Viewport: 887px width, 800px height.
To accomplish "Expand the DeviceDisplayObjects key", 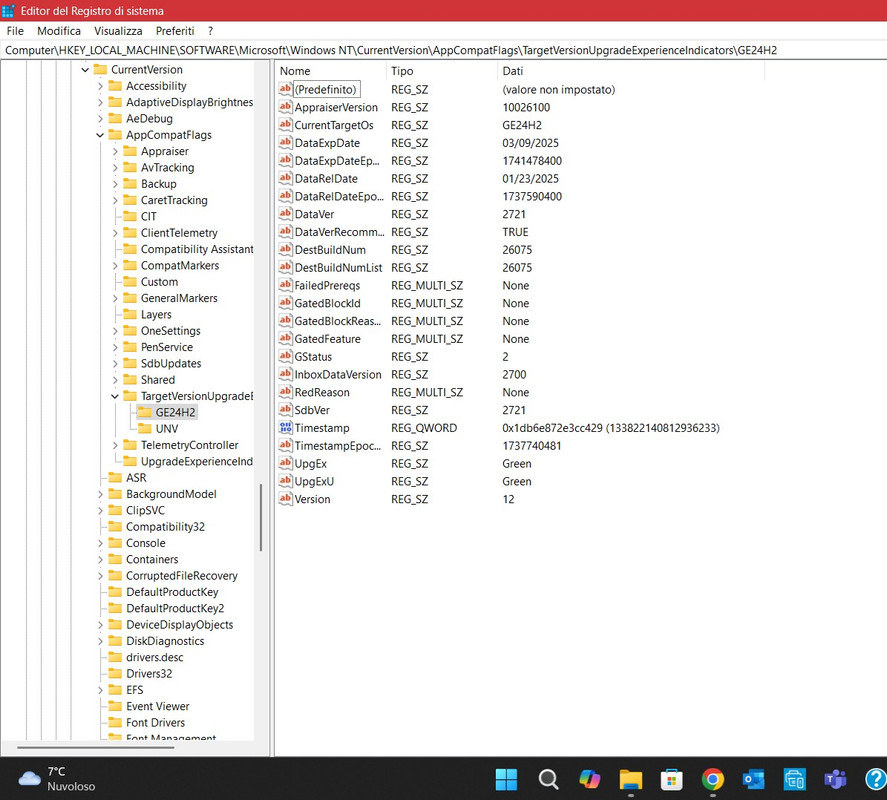I will coord(100,625).
